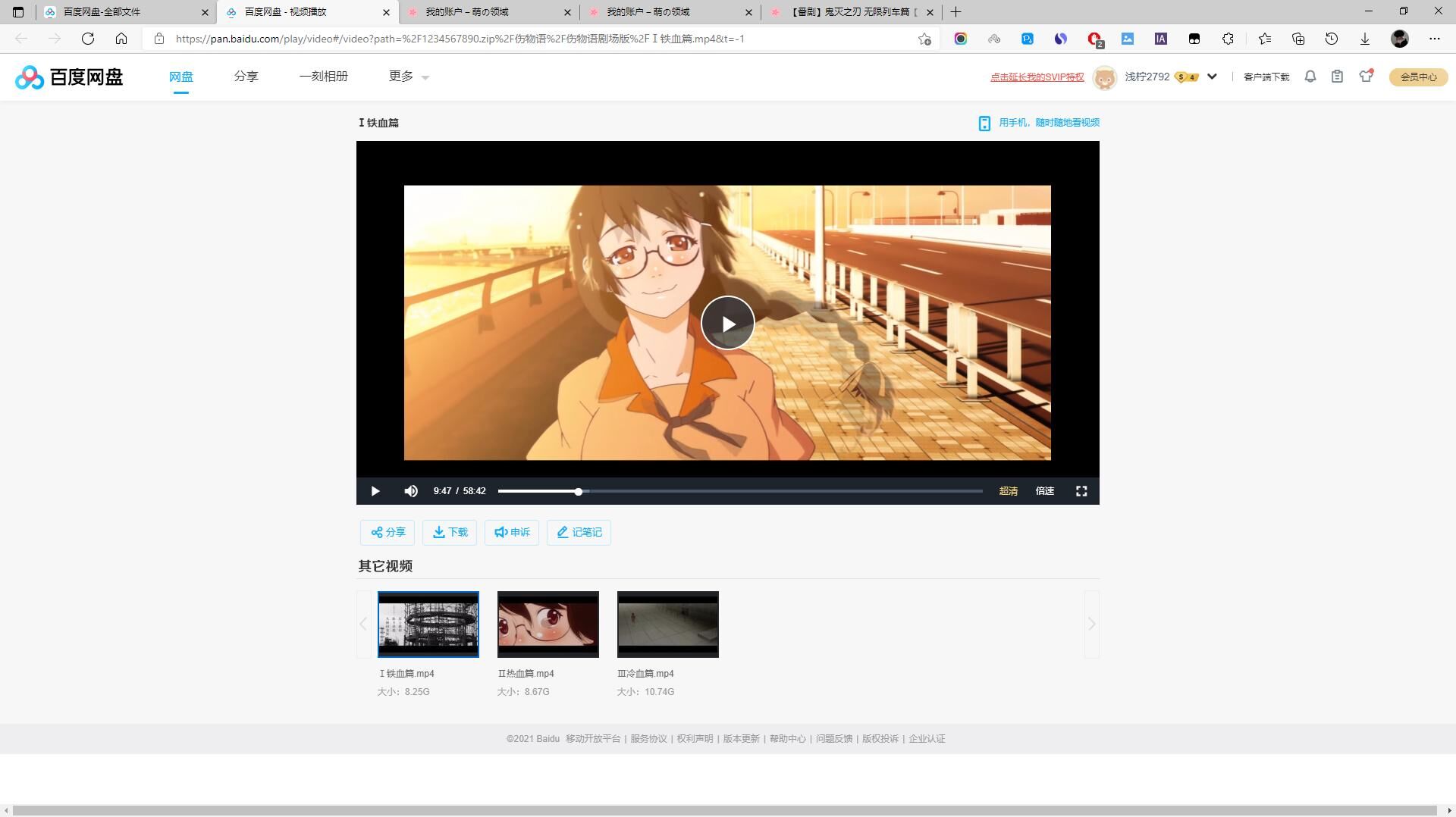This screenshot has height=817, width=1456.
Task: Refresh the page with reload icon
Action: click(88, 39)
